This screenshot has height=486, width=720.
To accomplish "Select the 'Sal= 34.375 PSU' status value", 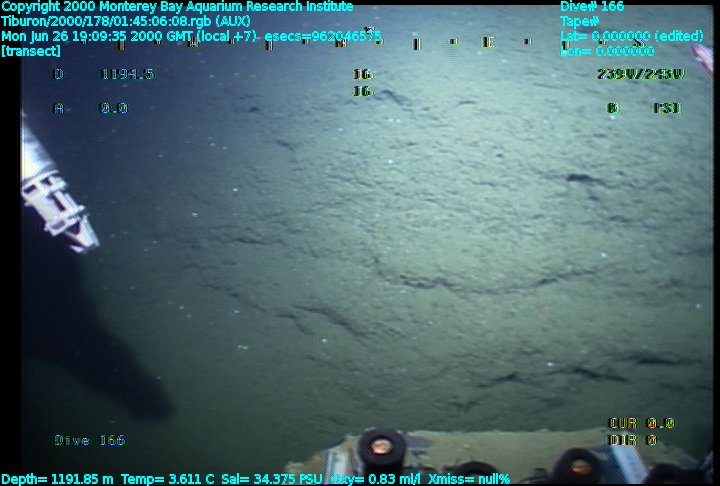I will pos(272,479).
